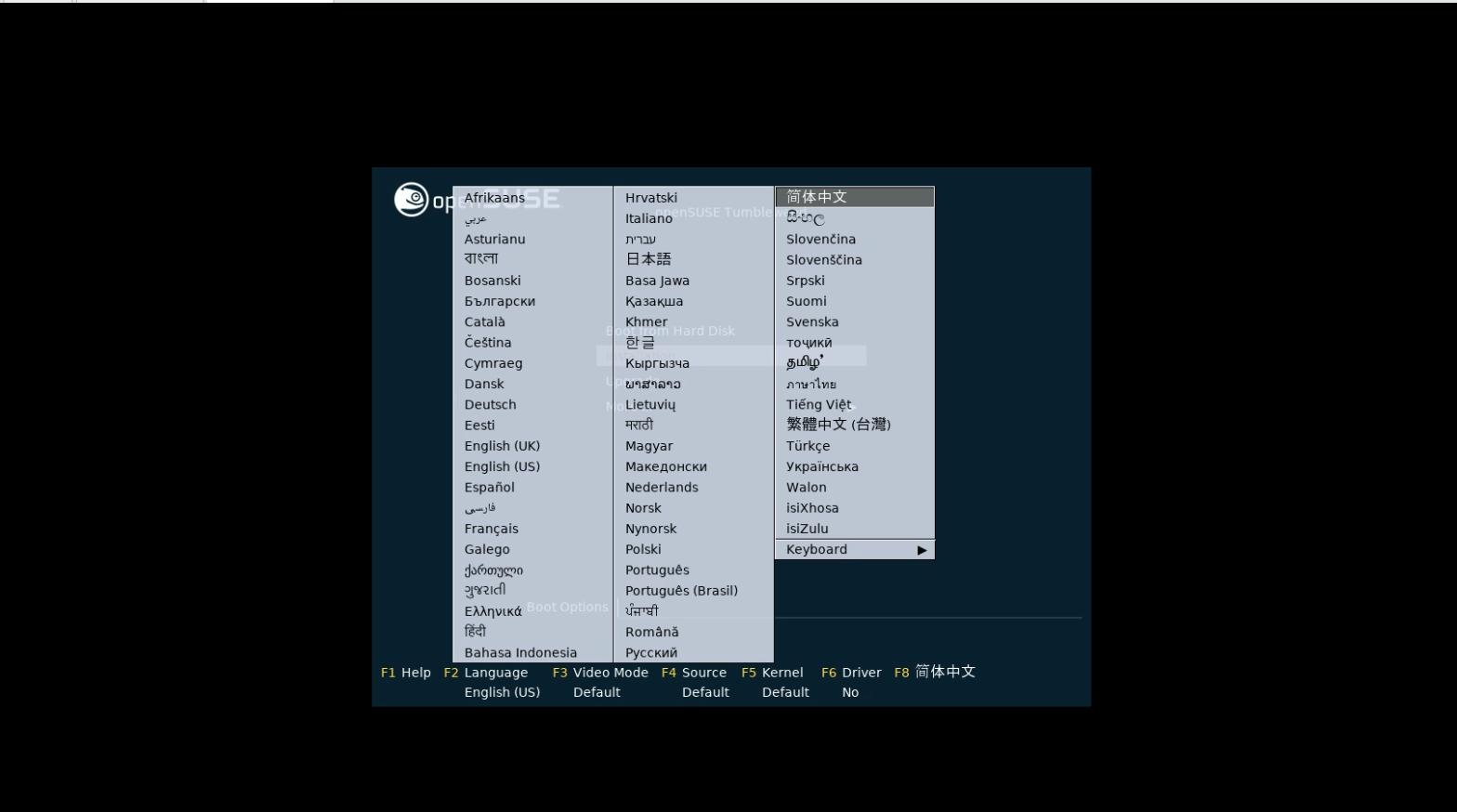Pick 한글 language option
The height and width of the screenshot is (812, 1457).
pyautogui.click(x=640, y=342)
